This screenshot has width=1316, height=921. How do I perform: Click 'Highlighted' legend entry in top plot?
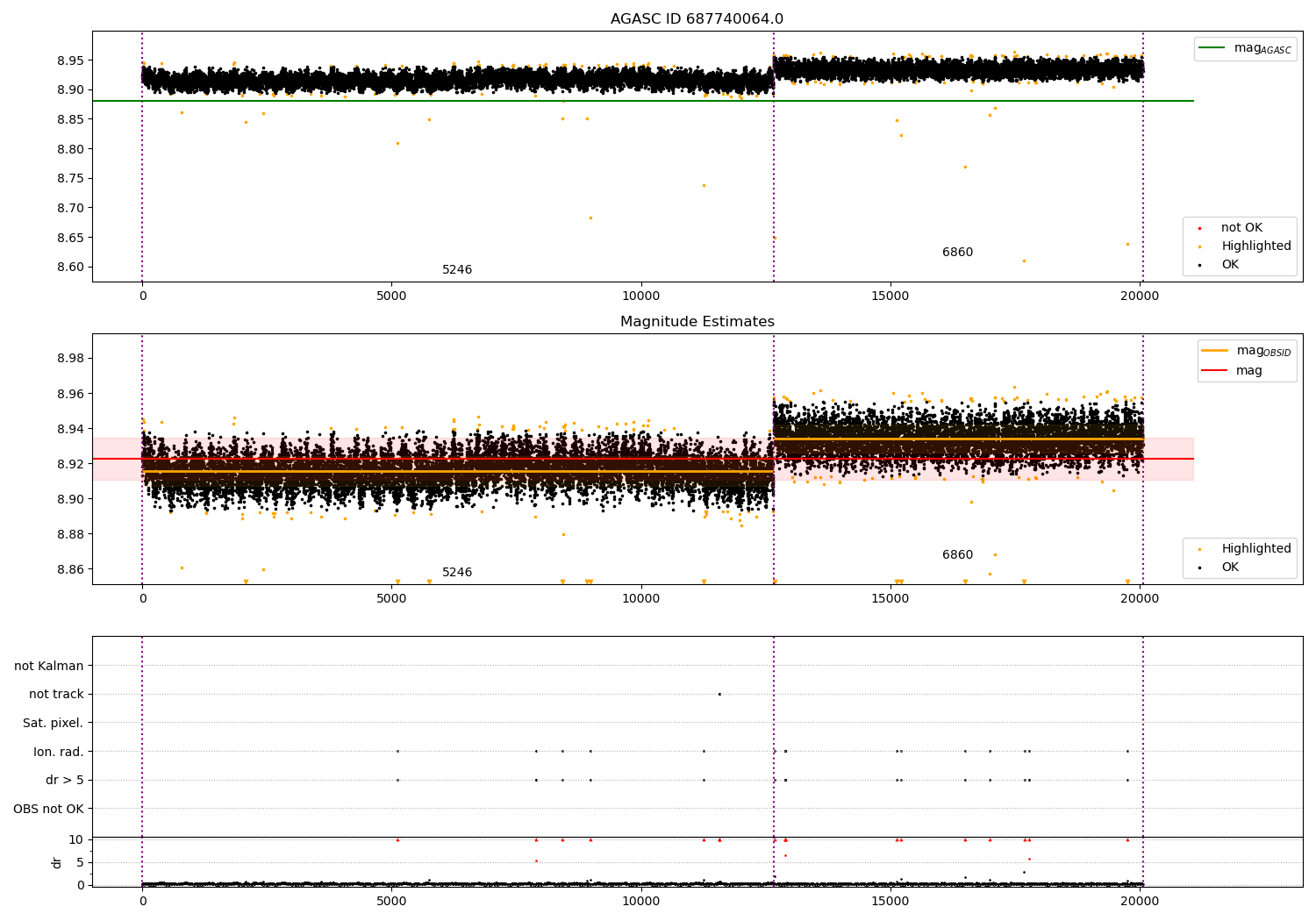pos(1255,246)
